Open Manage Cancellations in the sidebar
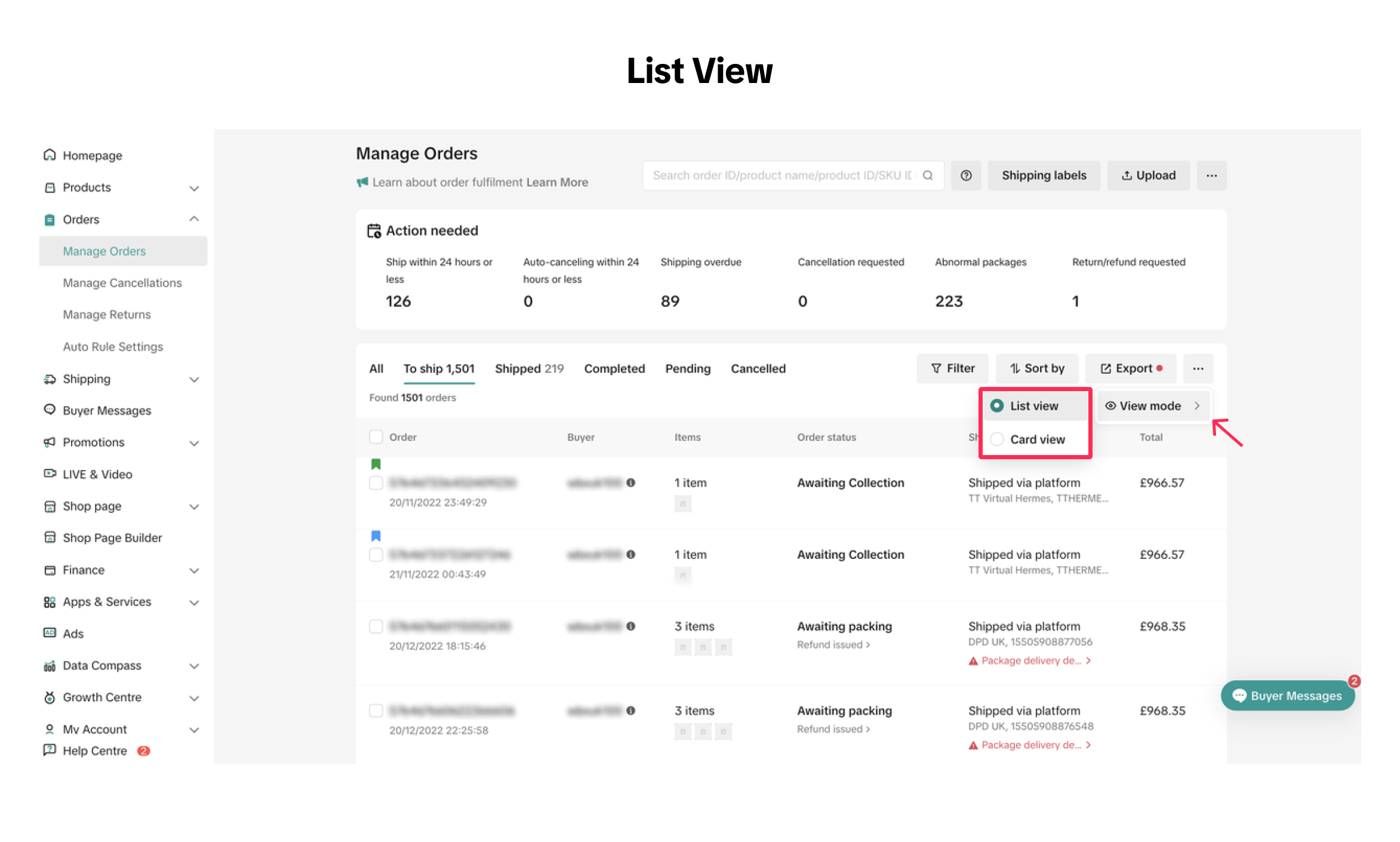 (x=122, y=283)
